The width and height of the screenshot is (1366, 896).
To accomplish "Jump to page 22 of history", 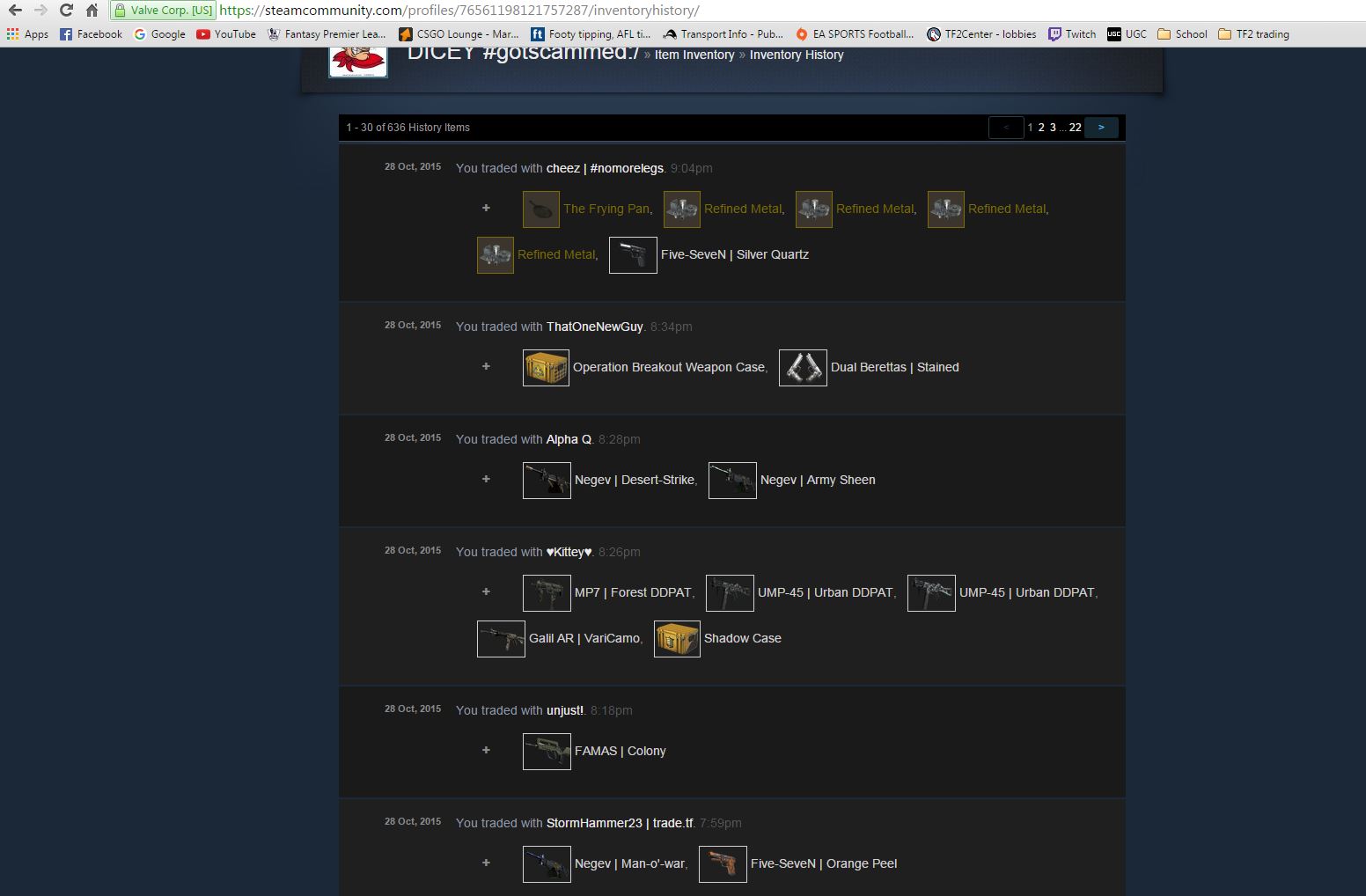I will tap(1075, 128).
